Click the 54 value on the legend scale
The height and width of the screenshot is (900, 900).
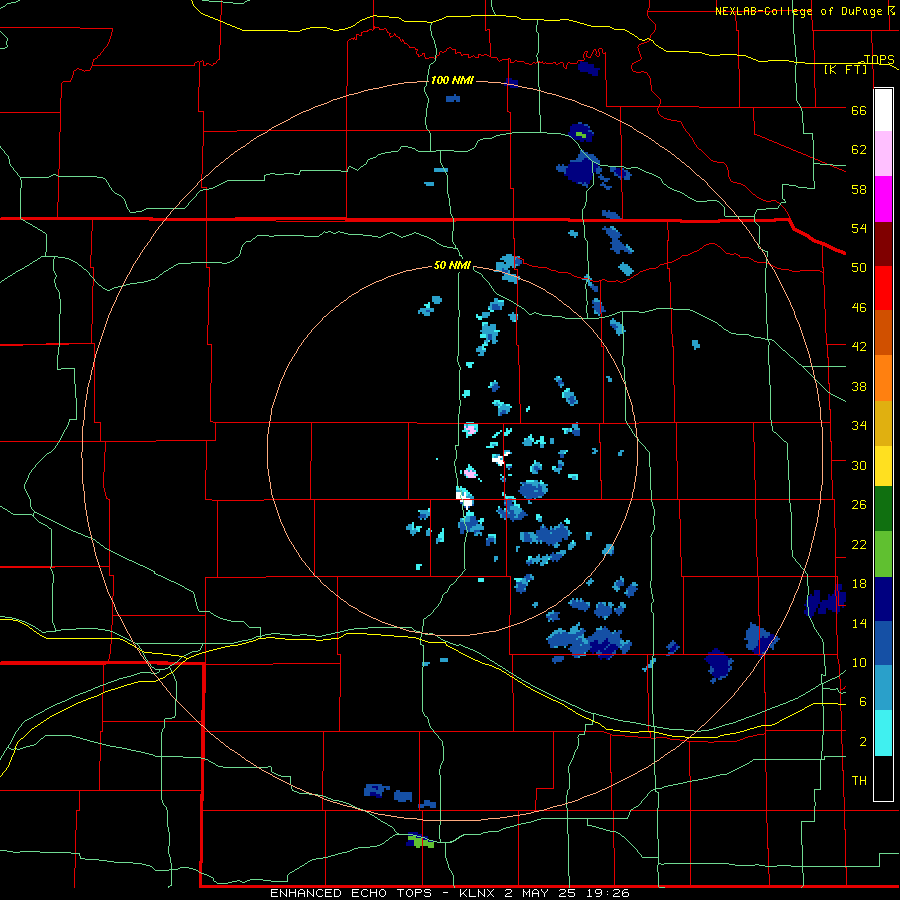click(859, 228)
